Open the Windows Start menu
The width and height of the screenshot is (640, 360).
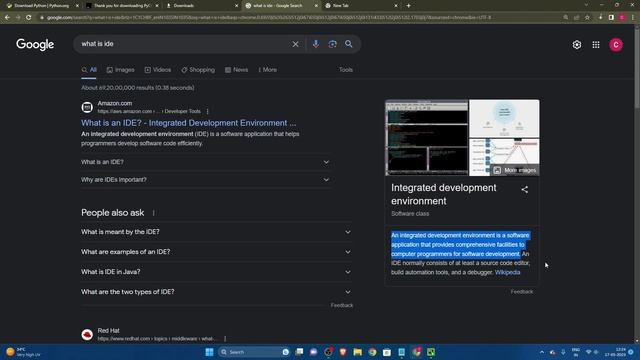point(209,352)
